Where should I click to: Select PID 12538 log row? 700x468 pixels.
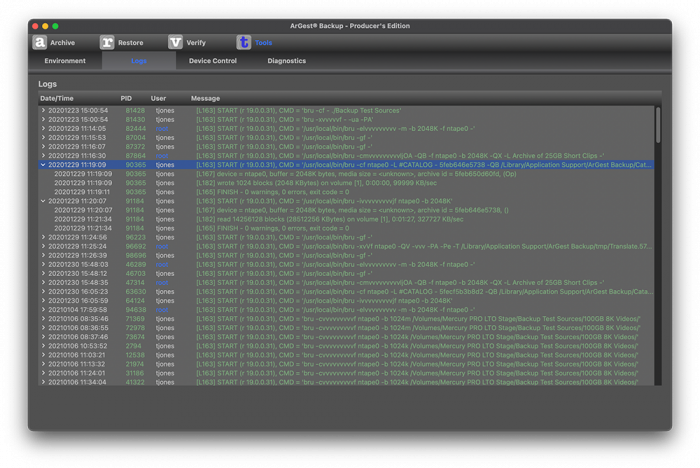coord(346,355)
